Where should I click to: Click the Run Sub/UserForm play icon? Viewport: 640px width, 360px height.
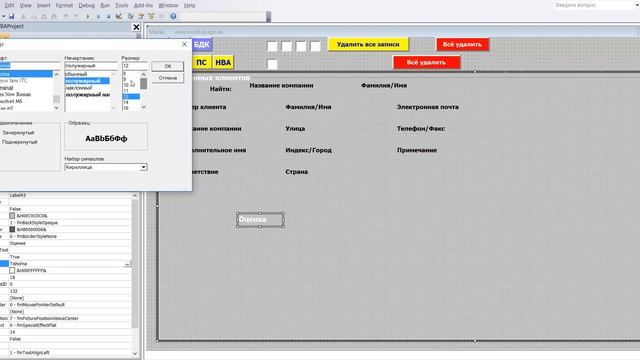pos(88,16)
